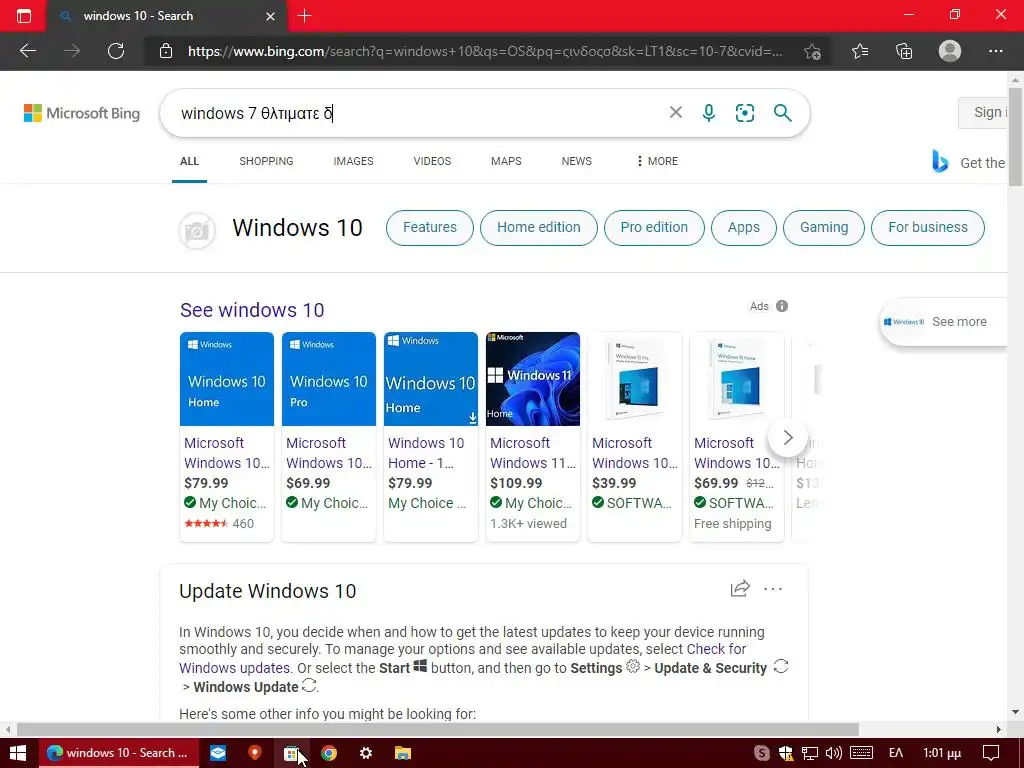
Task: Open Edge Settings and more menu
Action: point(995,51)
